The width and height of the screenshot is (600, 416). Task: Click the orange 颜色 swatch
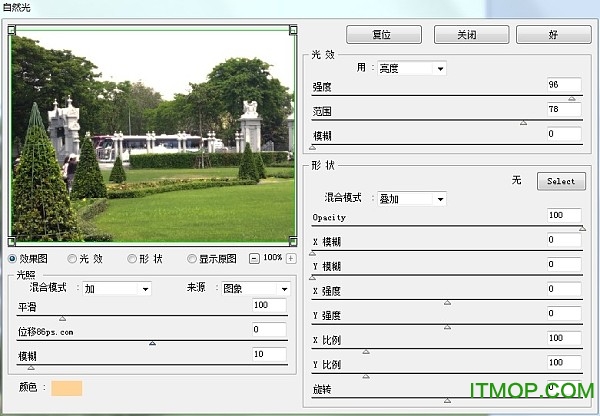(x=66, y=388)
